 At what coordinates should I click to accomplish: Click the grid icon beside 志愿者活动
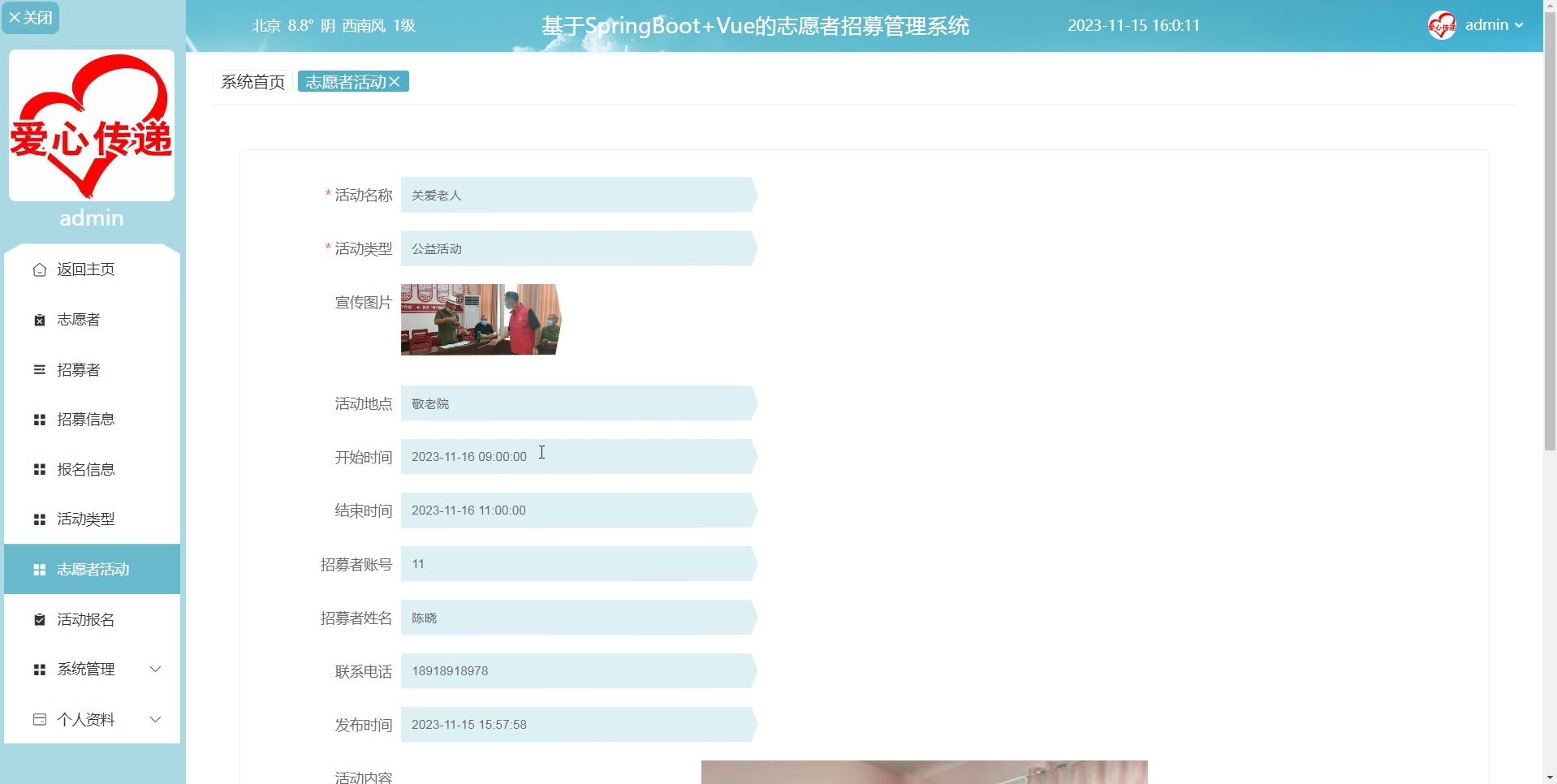(39, 570)
